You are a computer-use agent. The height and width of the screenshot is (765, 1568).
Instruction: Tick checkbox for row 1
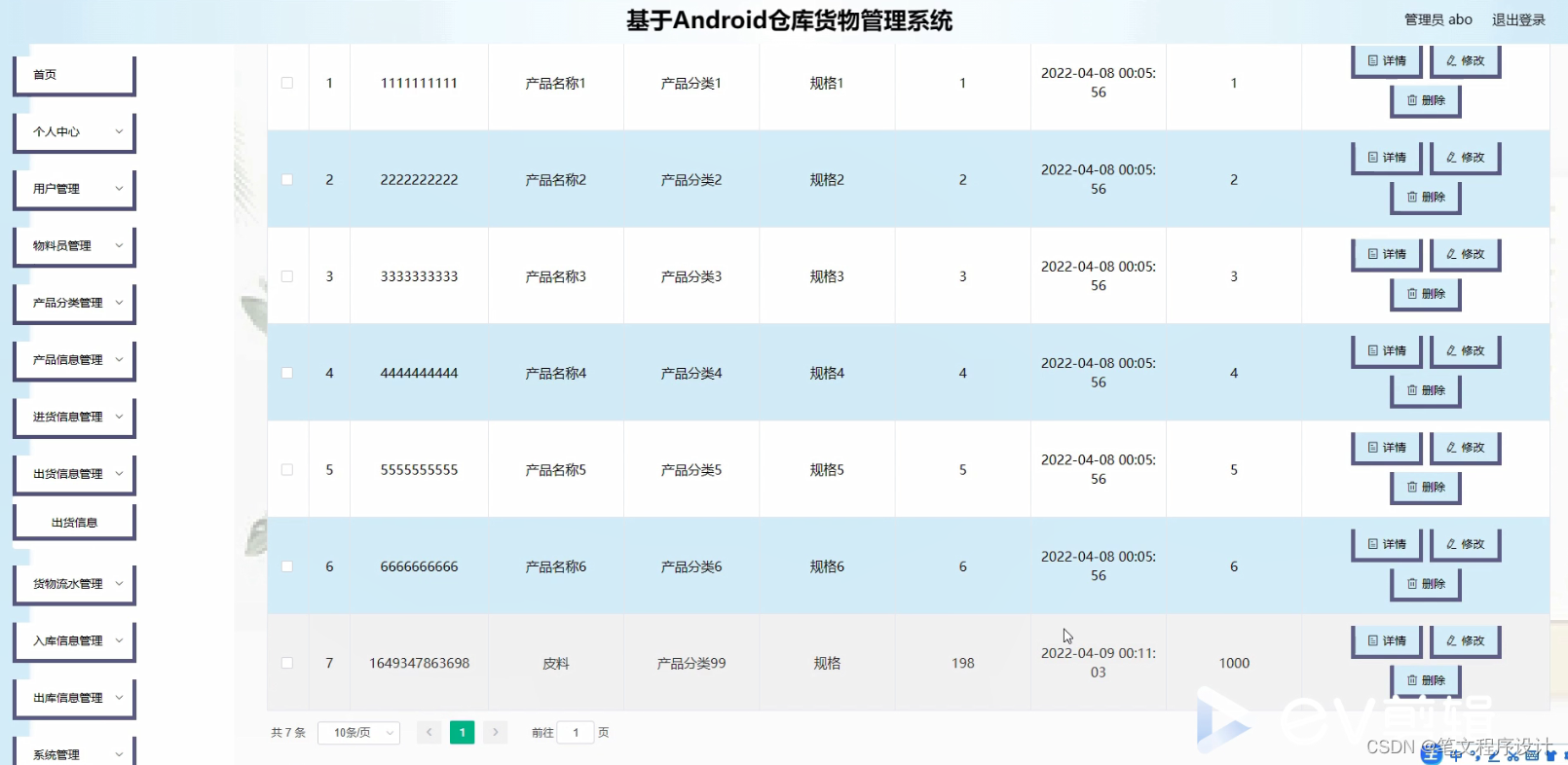pyautogui.click(x=287, y=83)
